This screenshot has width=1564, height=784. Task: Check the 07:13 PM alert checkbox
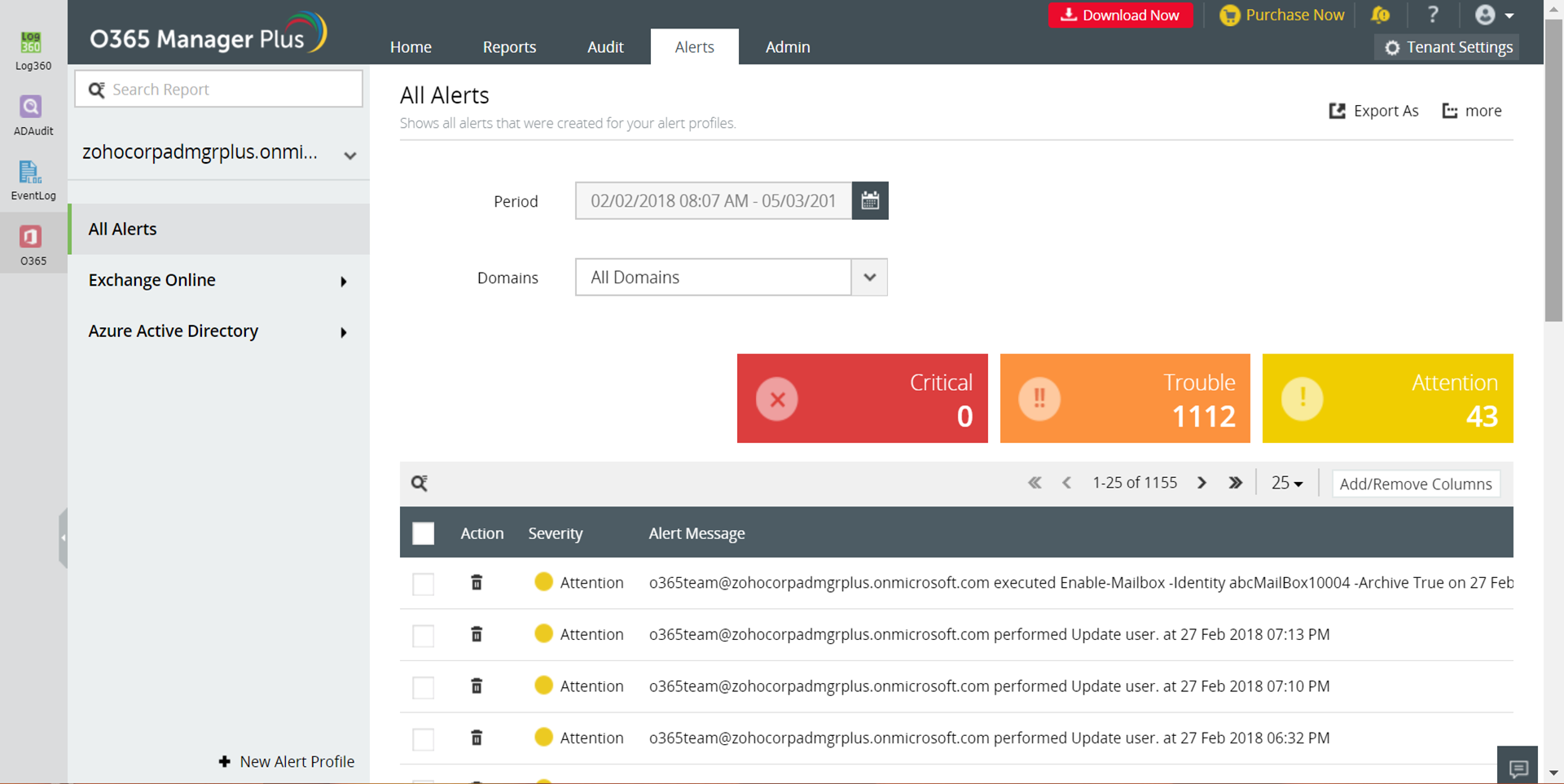pos(423,636)
